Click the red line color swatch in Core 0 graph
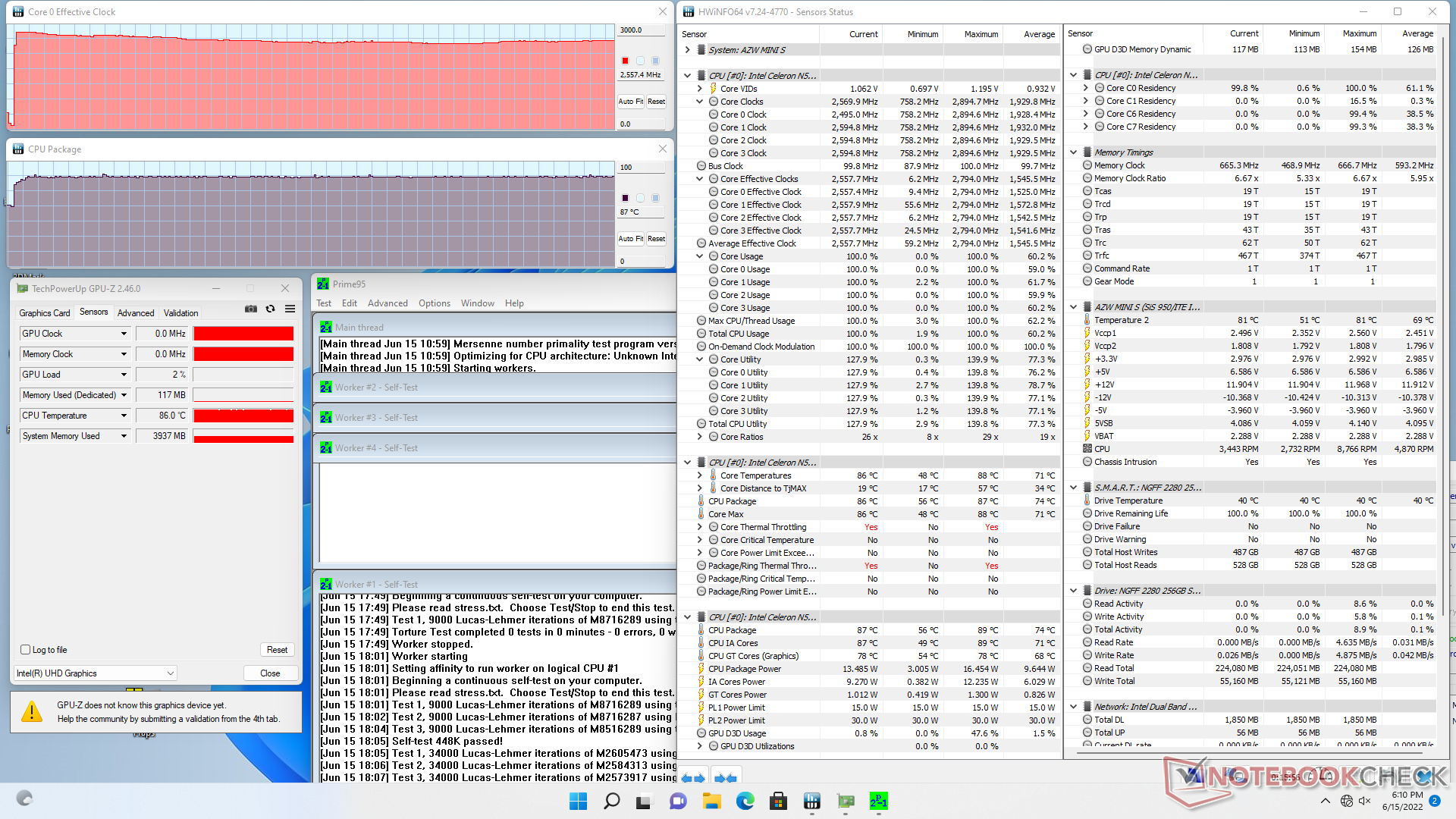 [625, 61]
